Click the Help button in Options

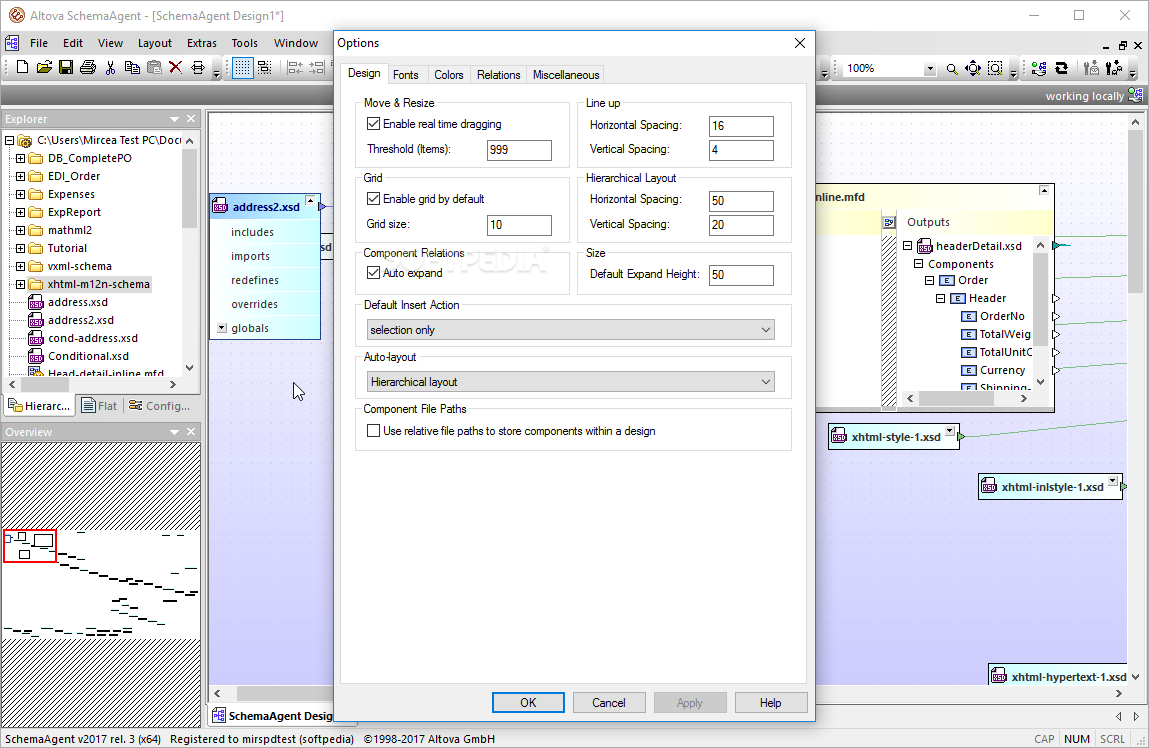coord(771,703)
